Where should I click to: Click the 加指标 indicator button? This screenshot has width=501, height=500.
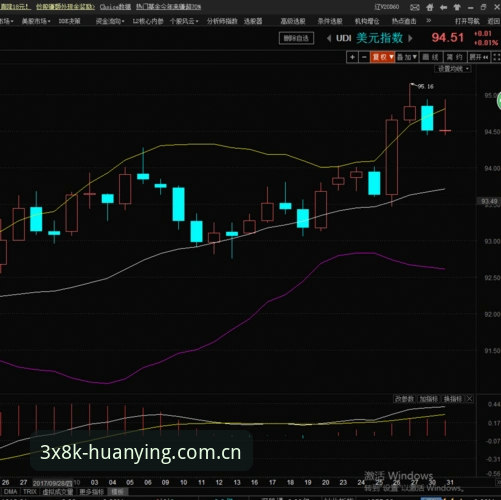tap(428, 398)
